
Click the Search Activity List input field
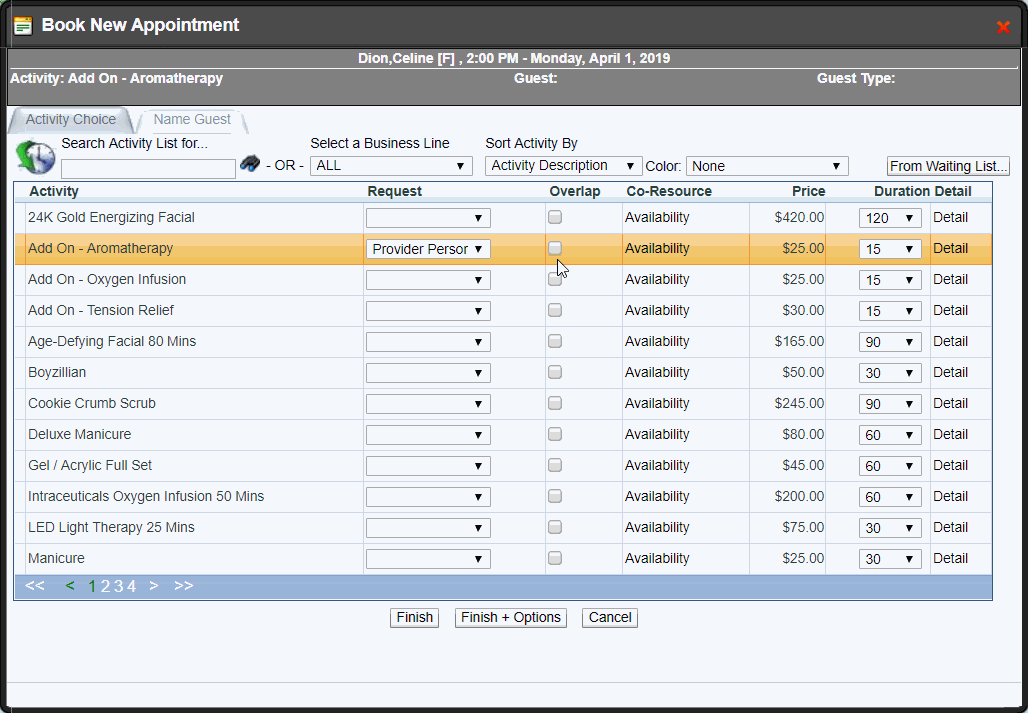148,168
